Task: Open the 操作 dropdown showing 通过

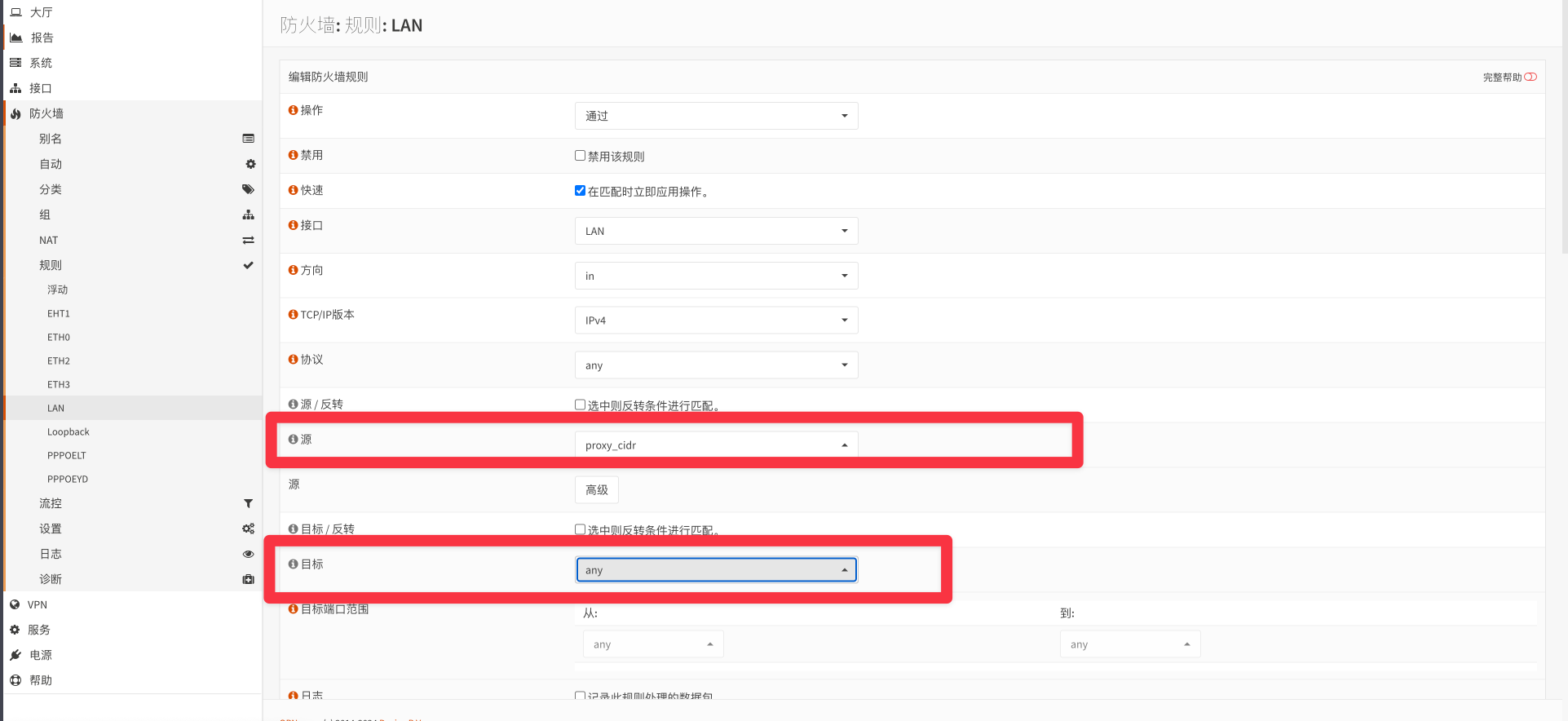Action: (716, 116)
